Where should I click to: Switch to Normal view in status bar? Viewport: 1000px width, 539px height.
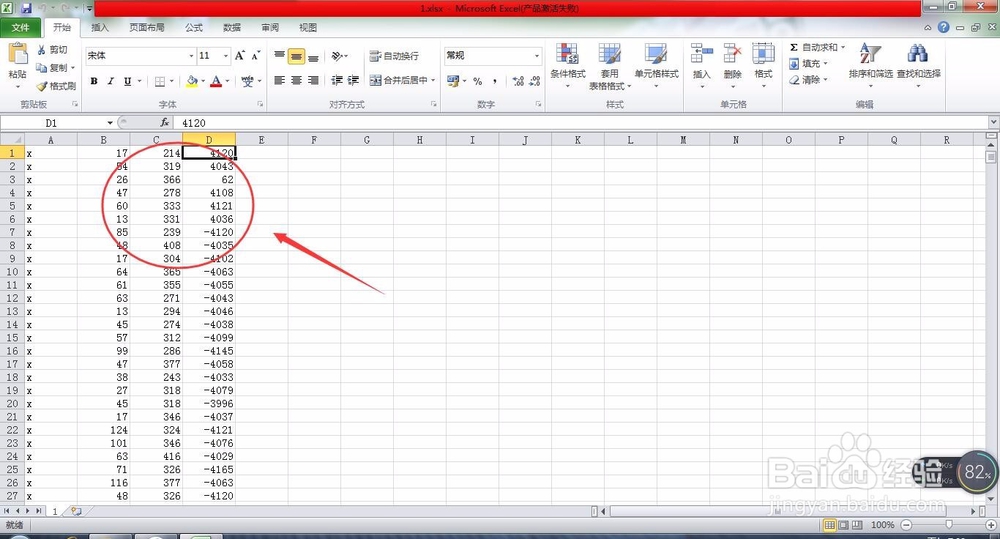(829, 525)
